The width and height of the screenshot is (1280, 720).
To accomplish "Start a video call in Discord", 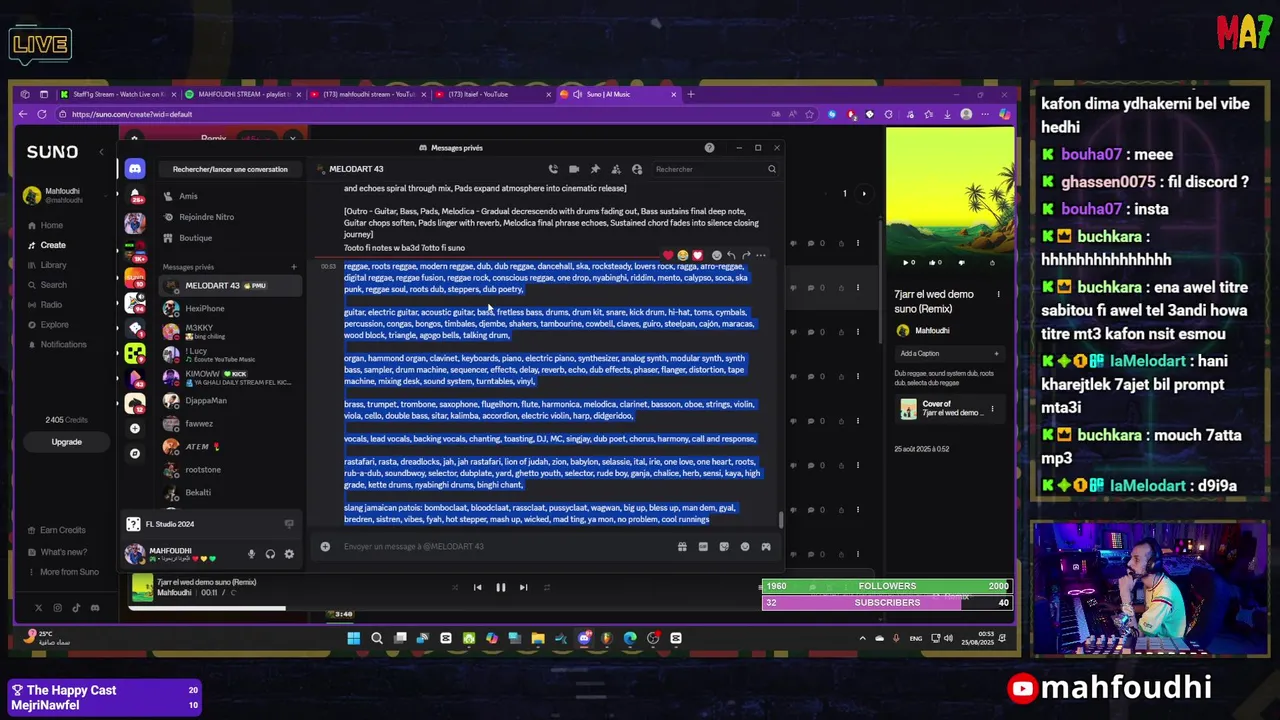I will pos(574,169).
